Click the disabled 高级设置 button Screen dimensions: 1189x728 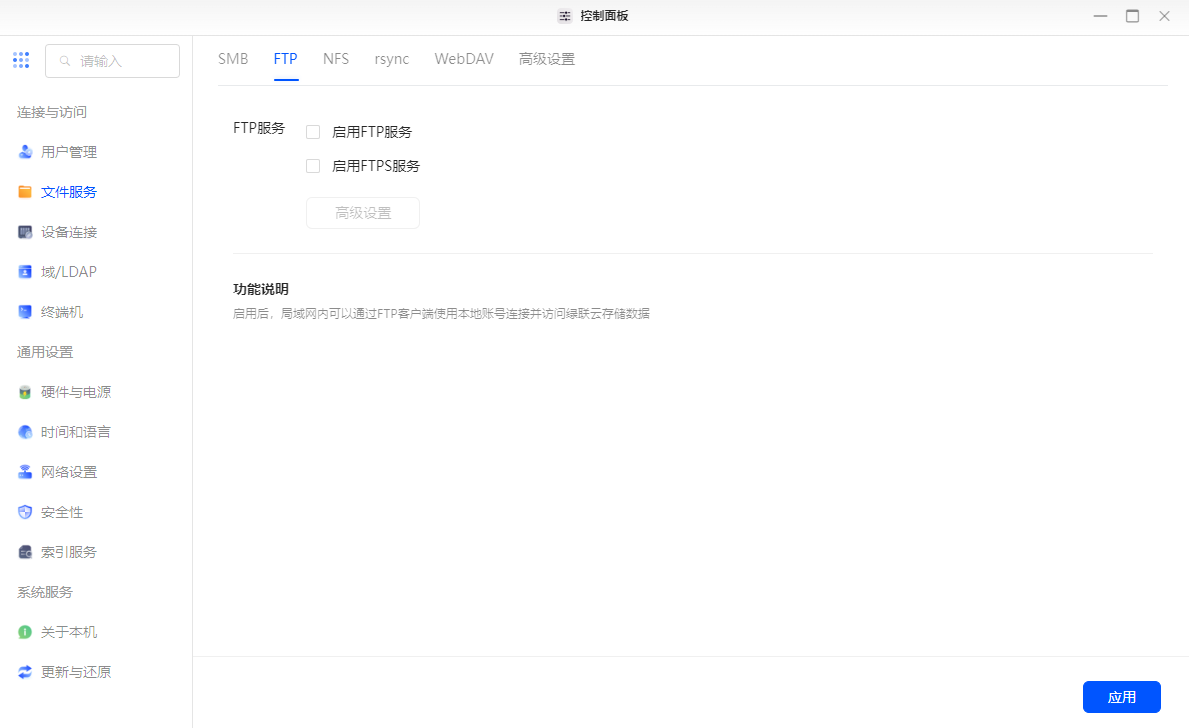click(x=362, y=213)
